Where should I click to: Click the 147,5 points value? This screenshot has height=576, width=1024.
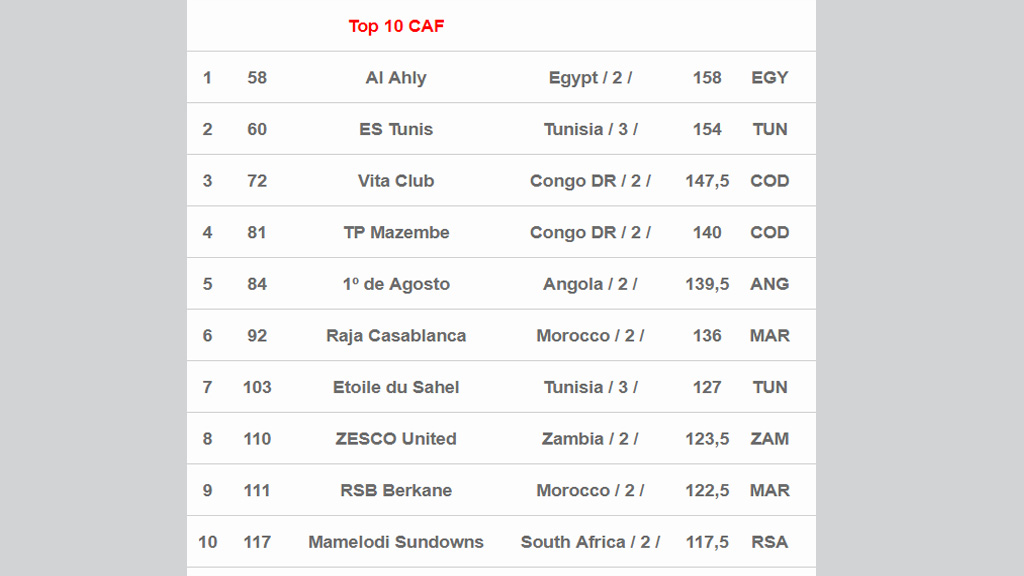[707, 181]
